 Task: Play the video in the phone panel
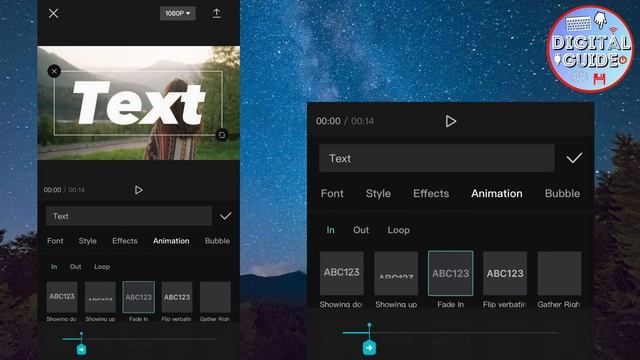tap(139, 190)
